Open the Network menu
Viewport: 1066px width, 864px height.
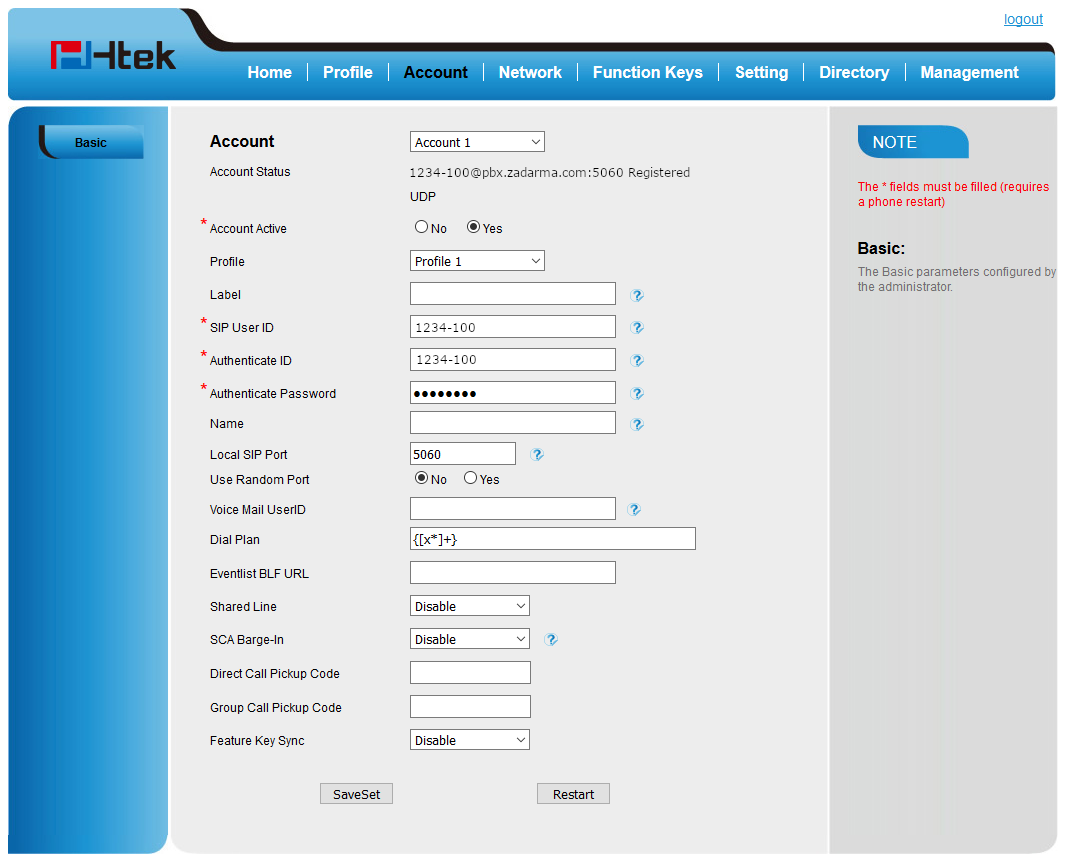pos(530,72)
